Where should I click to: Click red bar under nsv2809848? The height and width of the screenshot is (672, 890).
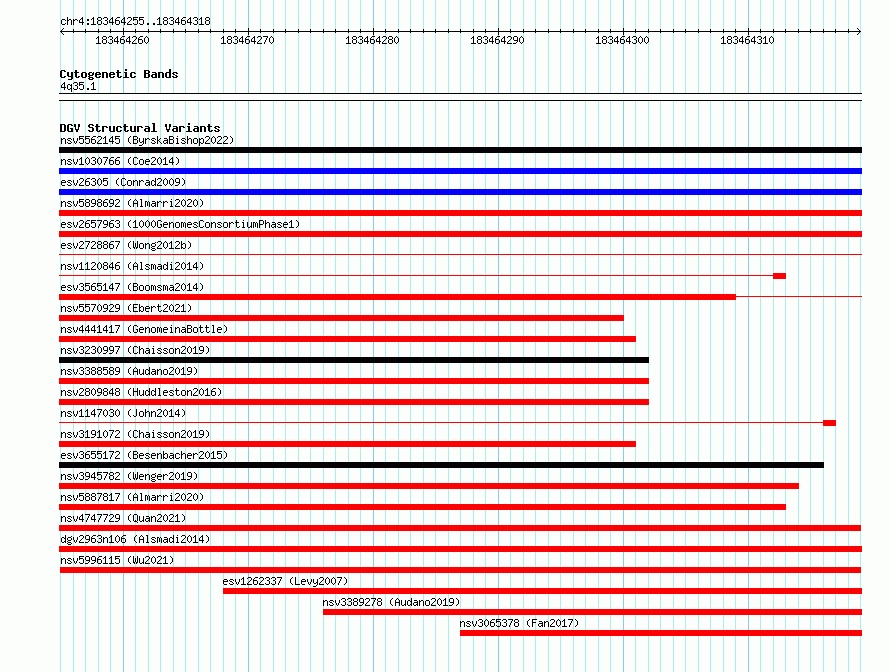point(354,402)
